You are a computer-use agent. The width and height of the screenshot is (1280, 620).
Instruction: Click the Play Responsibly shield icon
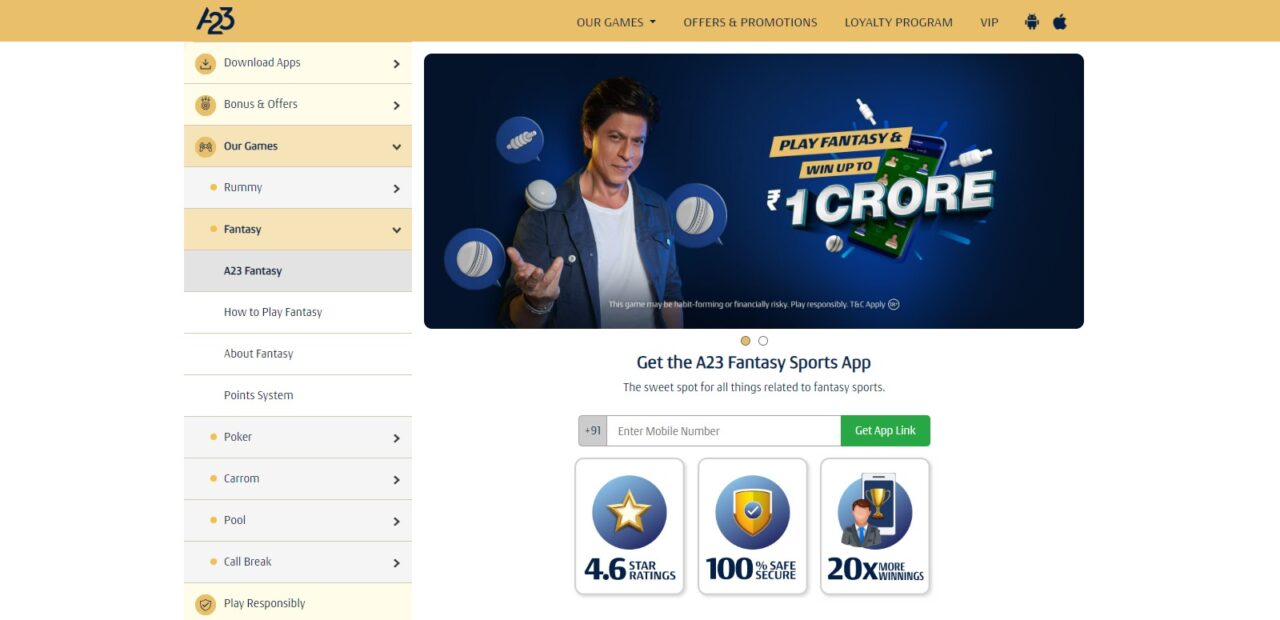[x=205, y=604]
